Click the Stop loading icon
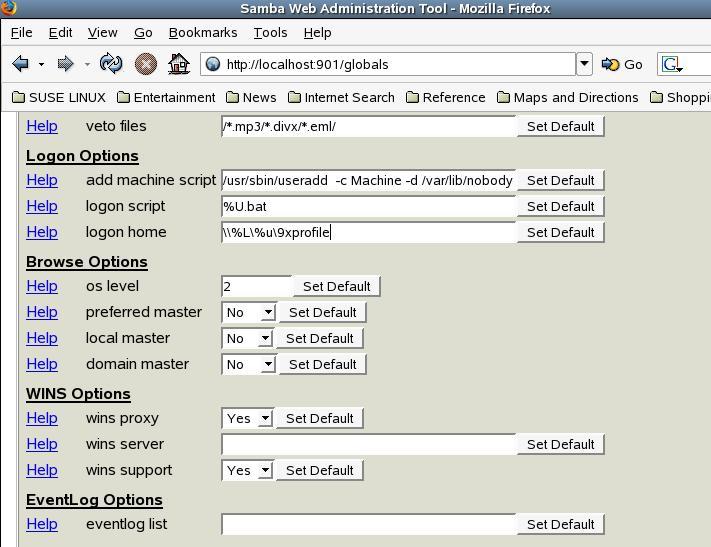This screenshot has height=547, width=711. point(146,64)
